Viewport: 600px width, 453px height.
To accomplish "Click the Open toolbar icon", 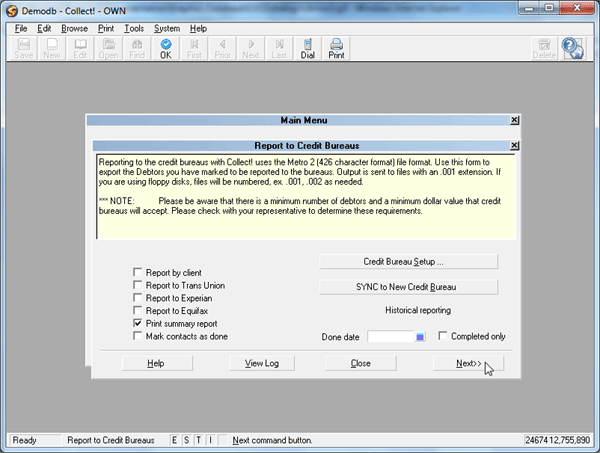I will click(109, 49).
